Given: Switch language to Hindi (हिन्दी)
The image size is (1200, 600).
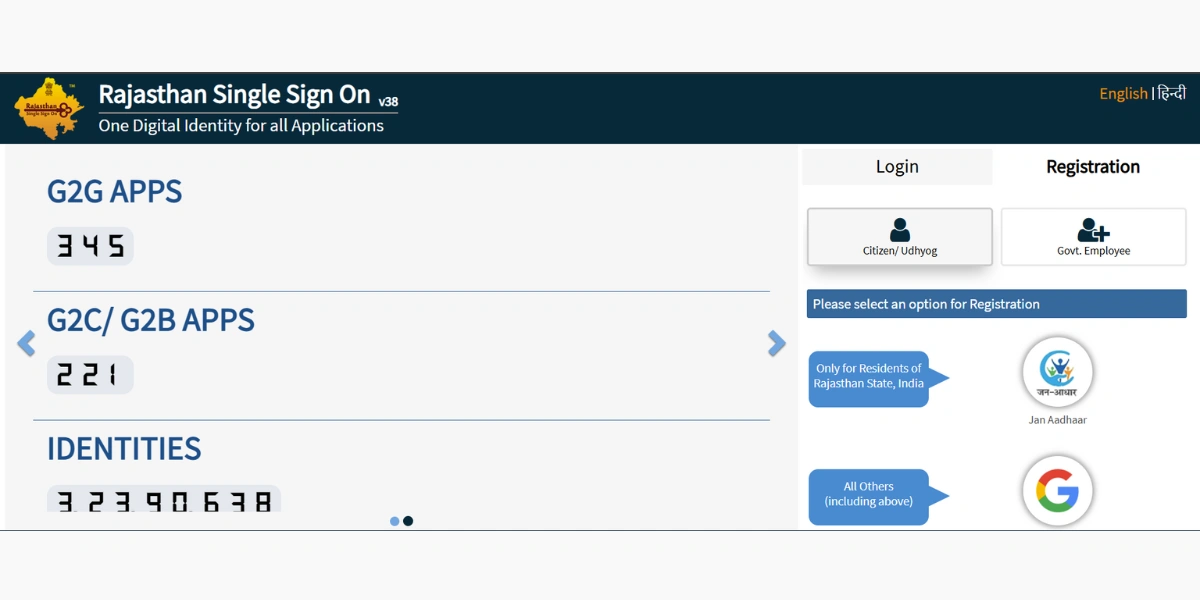Looking at the screenshot, I should 1171,93.
